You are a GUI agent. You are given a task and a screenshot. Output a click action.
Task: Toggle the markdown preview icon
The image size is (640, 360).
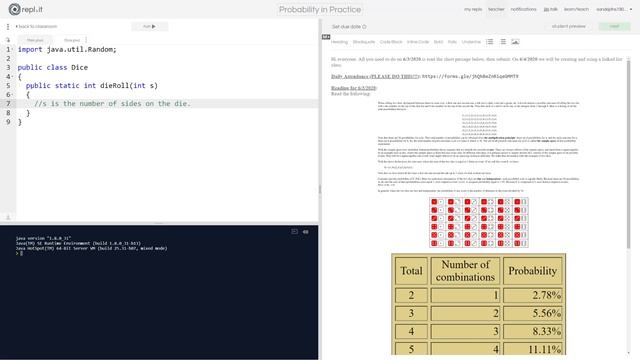pos(326,37)
